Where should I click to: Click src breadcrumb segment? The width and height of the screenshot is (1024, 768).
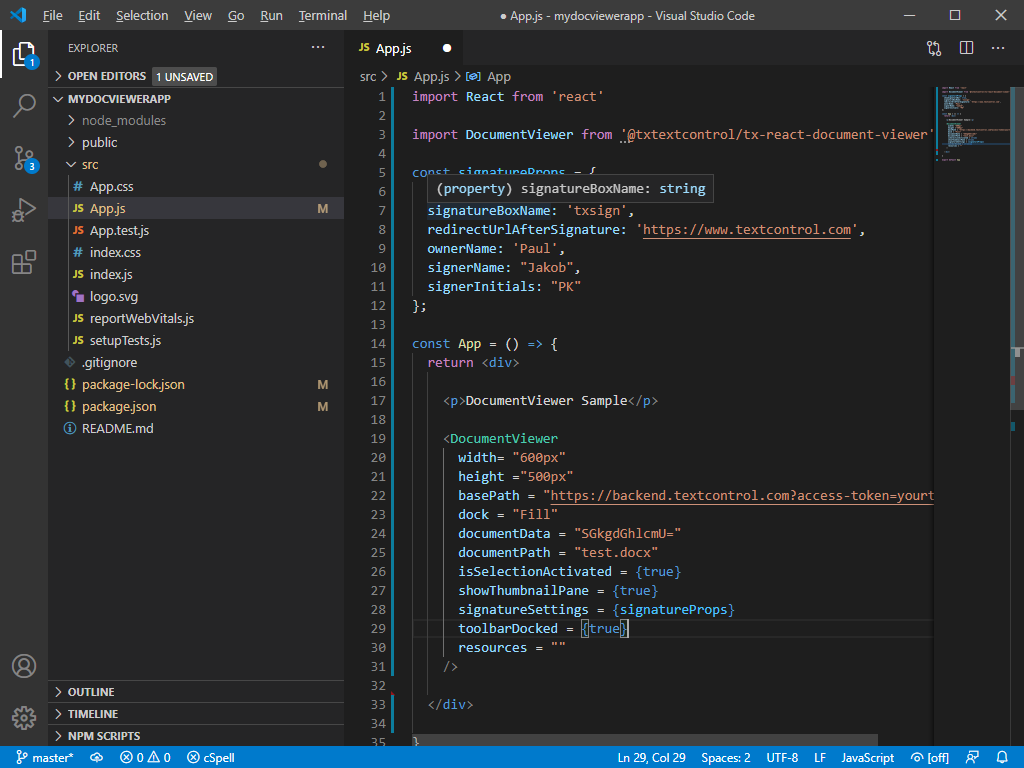(x=368, y=77)
